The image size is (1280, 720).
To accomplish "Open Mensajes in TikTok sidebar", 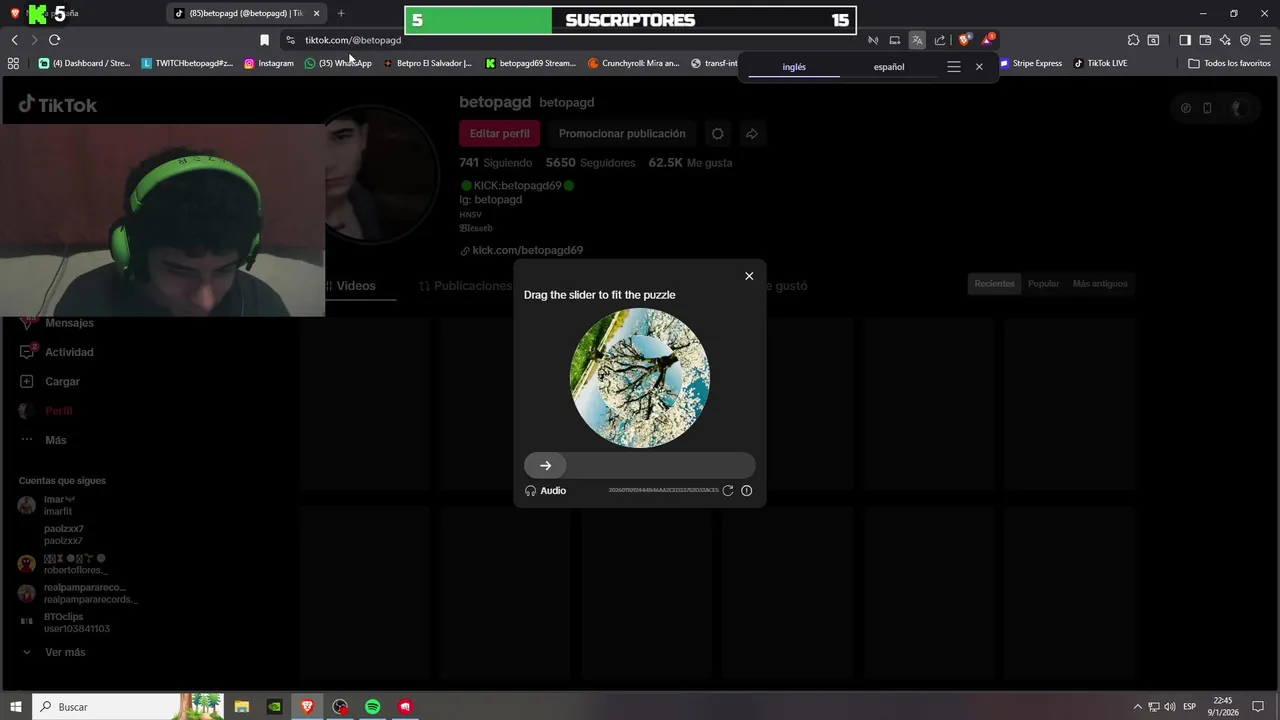I will point(58,323).
